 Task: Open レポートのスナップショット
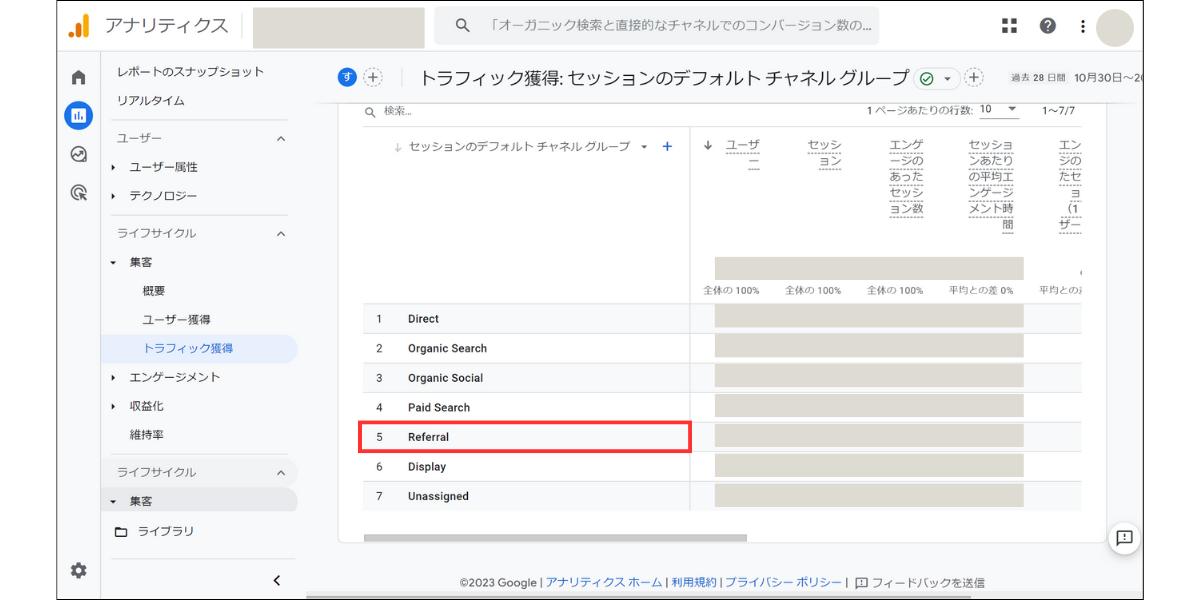click(x=190, y=72)
